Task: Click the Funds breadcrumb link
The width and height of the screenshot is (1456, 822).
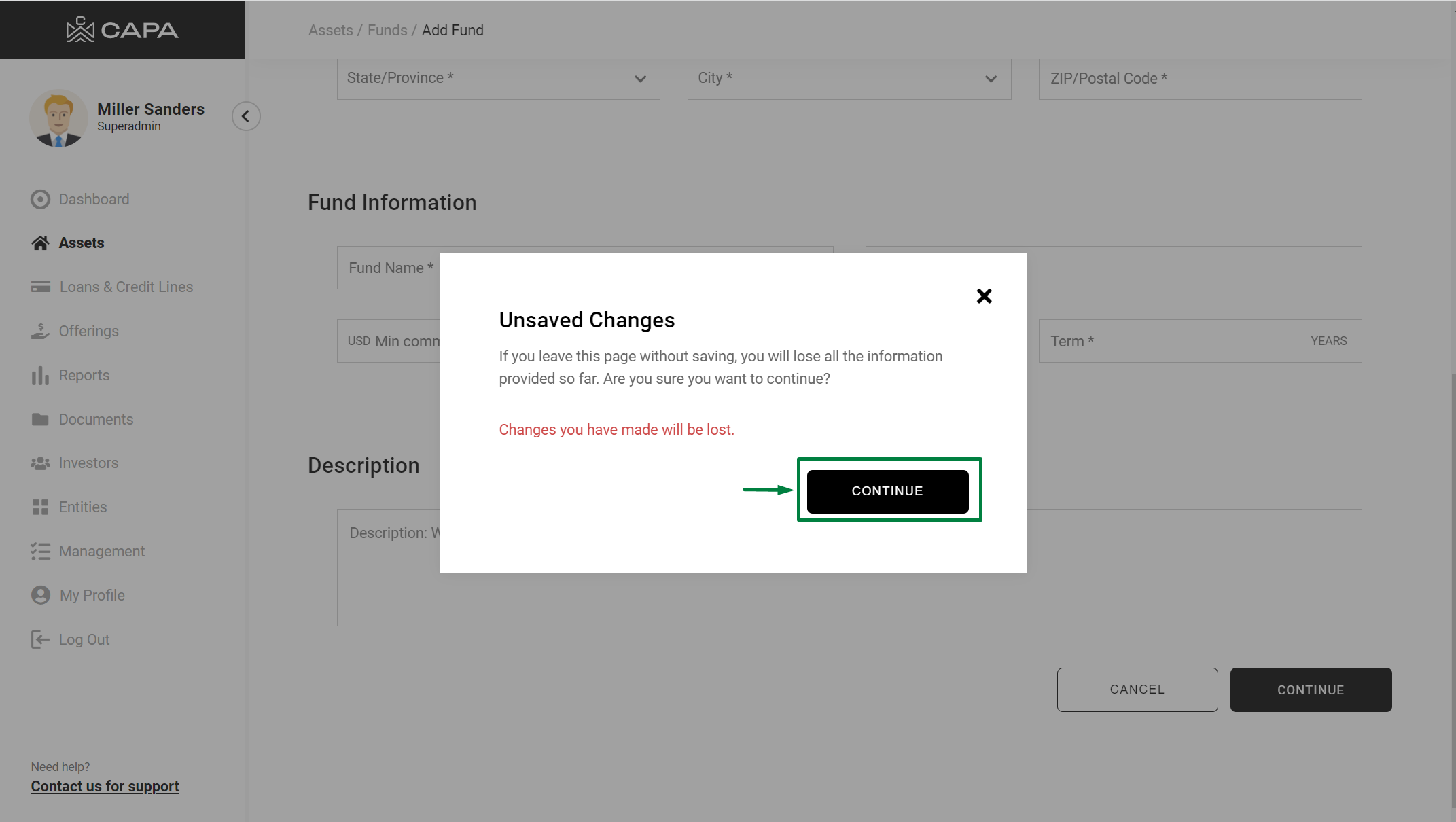Action: click(387, 30)
